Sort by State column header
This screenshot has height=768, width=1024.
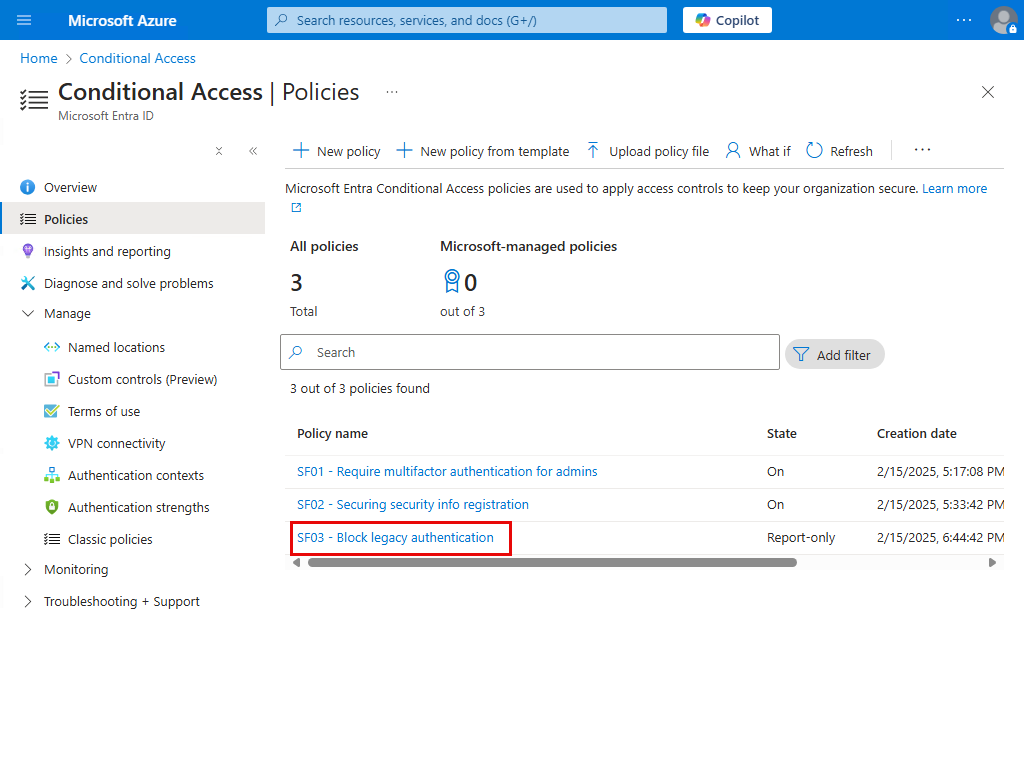[781, 434]
